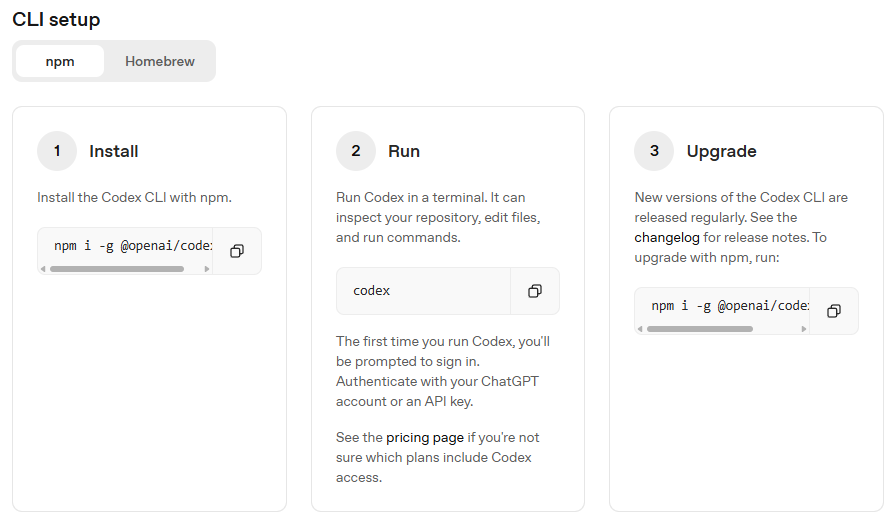Viewport: 895px width, 517px height.
Task: Click the codex command text
Action: coord(372,291)
